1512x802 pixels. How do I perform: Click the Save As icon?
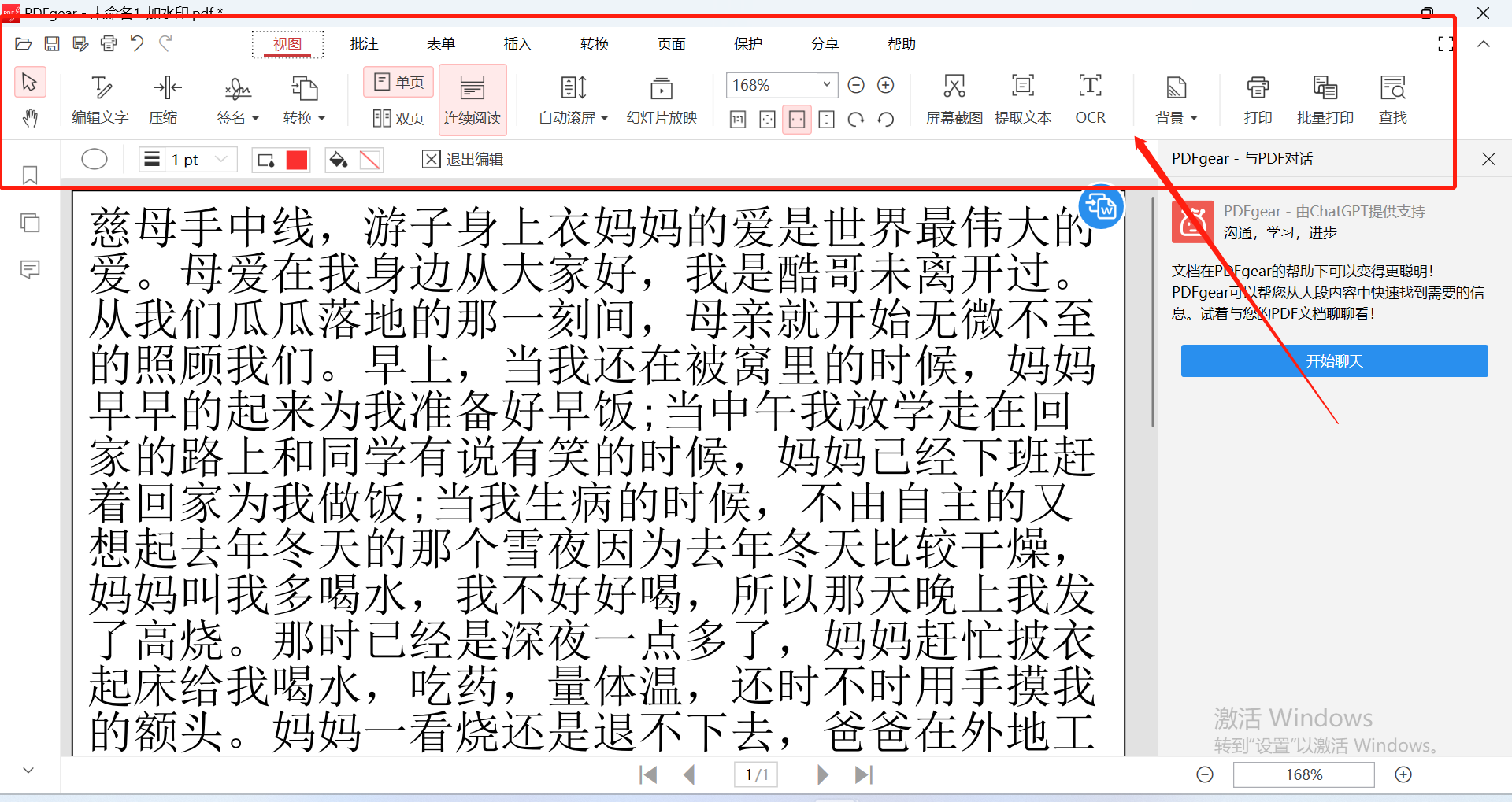coord(80,44)
